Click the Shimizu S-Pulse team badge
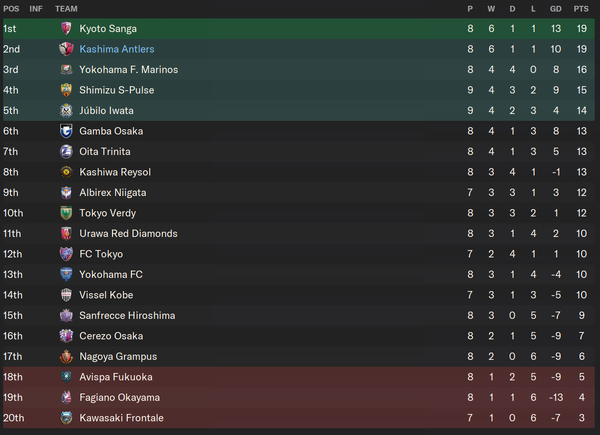This screenshot has width=600, height=435. tap(66, 90)
